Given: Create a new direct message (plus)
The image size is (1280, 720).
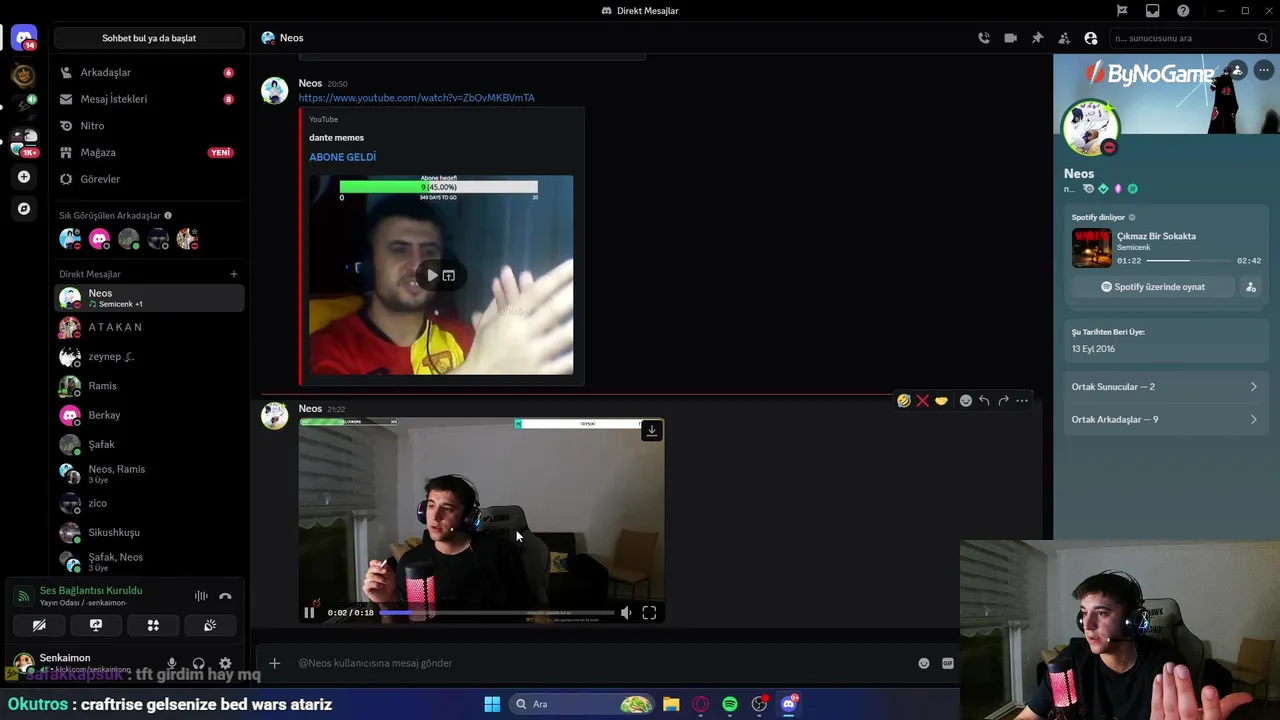Looking at the screenshot, I should [x=234, y=274].
